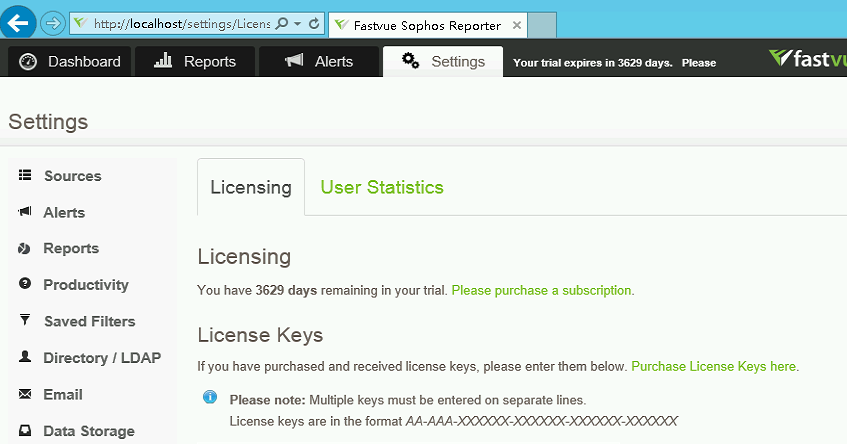Open Saved Filters in sidebar
847x444 pixels.
90,321
